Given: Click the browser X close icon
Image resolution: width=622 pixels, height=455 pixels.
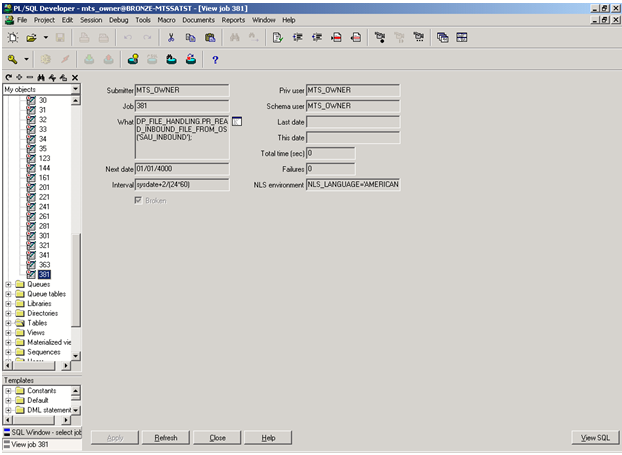Looking at the screenshot, I should click(x=75, y=77).
